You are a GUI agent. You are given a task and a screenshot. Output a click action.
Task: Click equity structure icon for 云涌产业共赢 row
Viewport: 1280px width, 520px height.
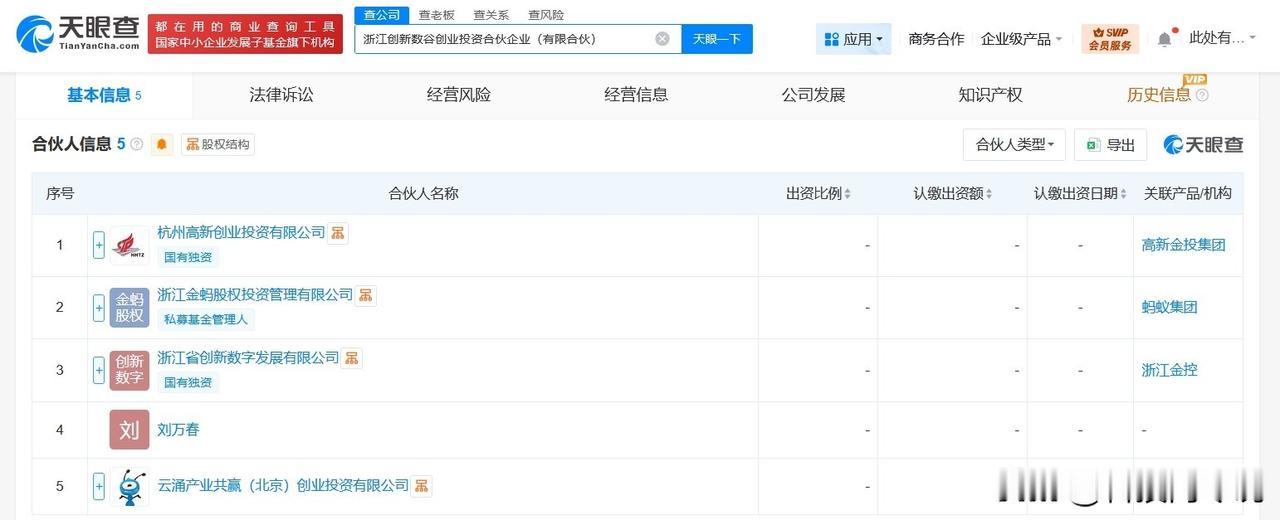pyautogui.click(x=422, y=486)
